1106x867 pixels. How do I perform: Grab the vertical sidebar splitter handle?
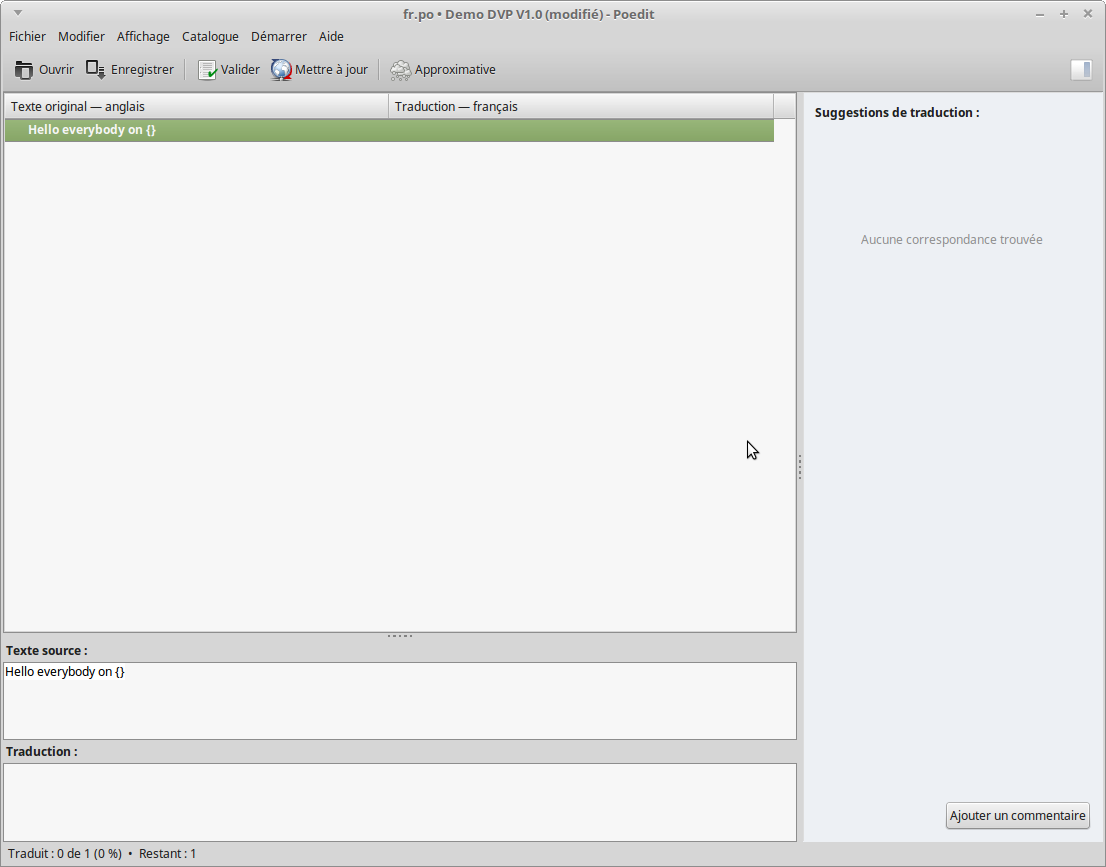point(800,467)
